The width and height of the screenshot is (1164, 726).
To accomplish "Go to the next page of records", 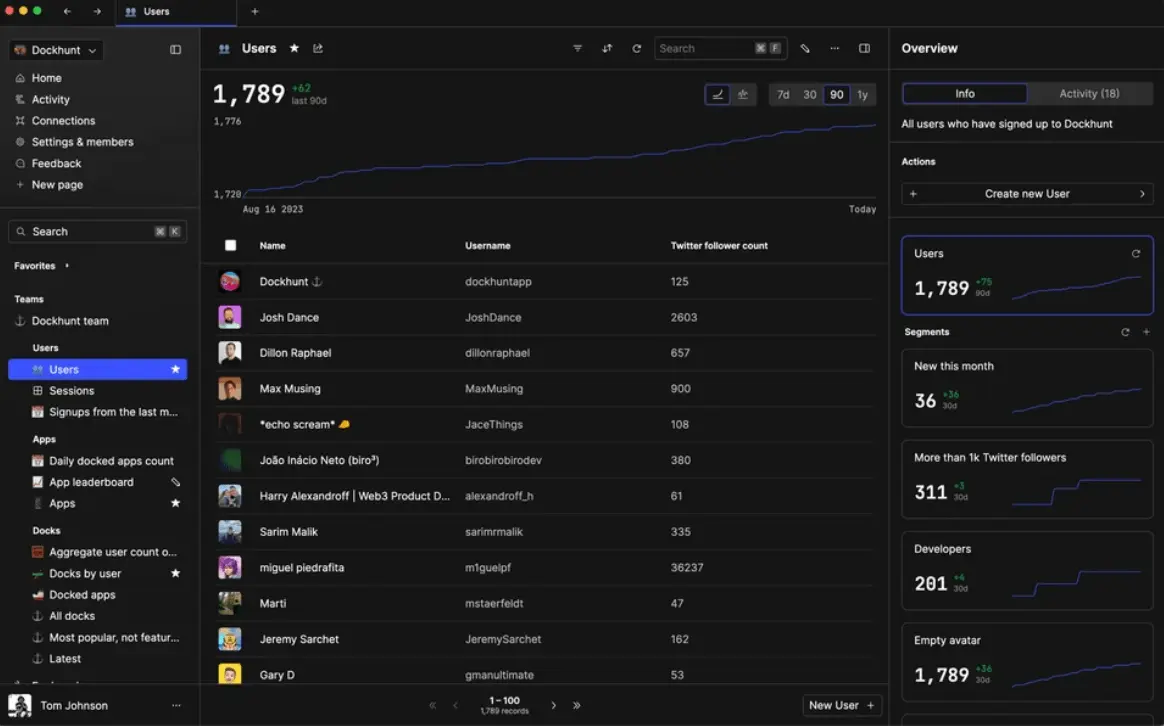I will (x=553, y=705).
